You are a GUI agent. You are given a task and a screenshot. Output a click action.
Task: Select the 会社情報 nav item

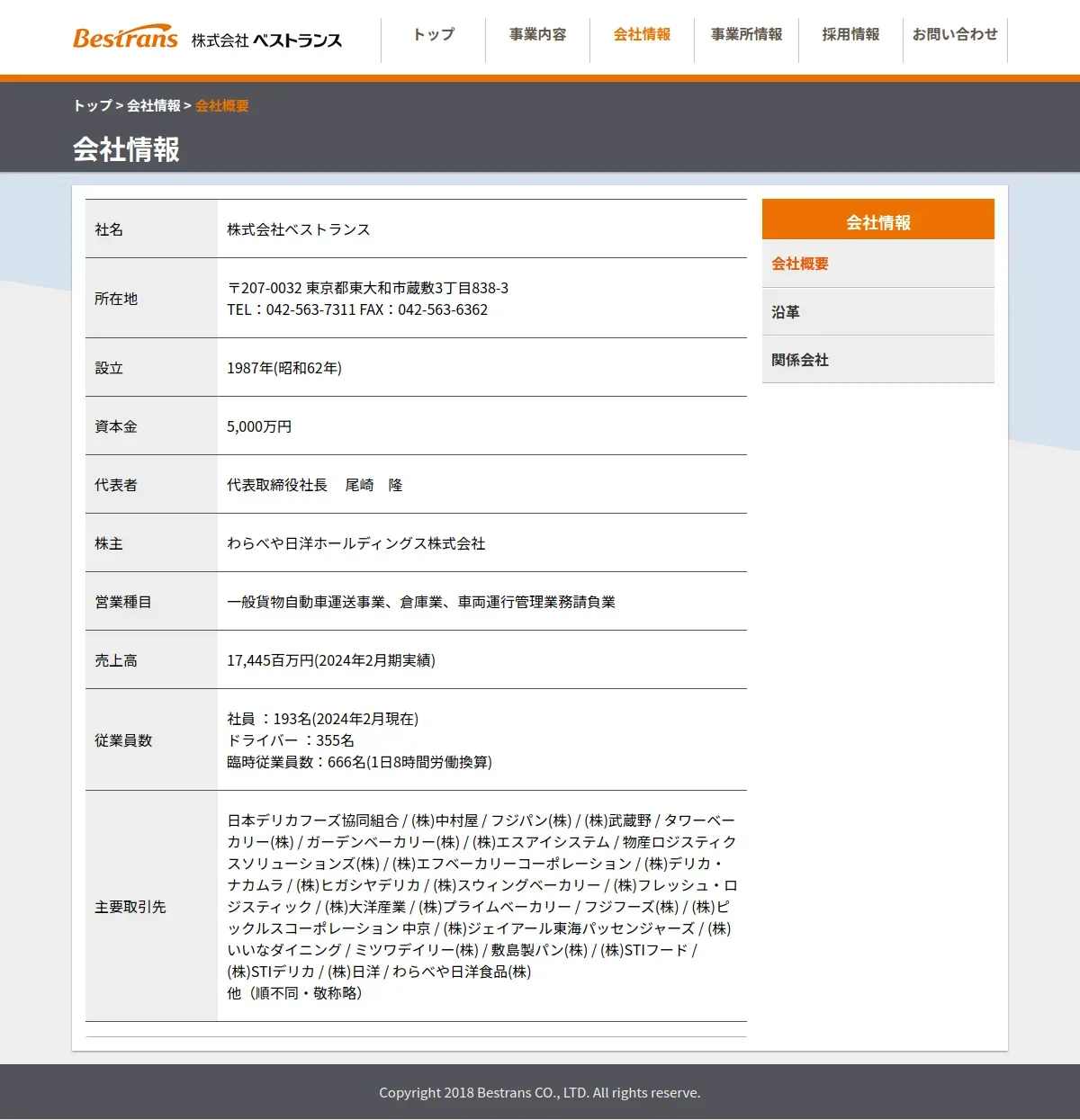tap(643, 34)
